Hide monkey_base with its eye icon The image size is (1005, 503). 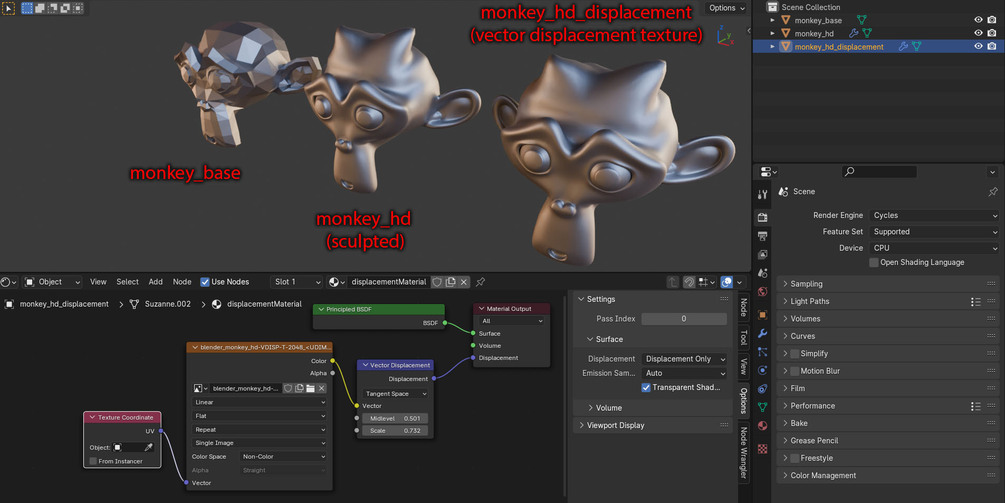978,21
